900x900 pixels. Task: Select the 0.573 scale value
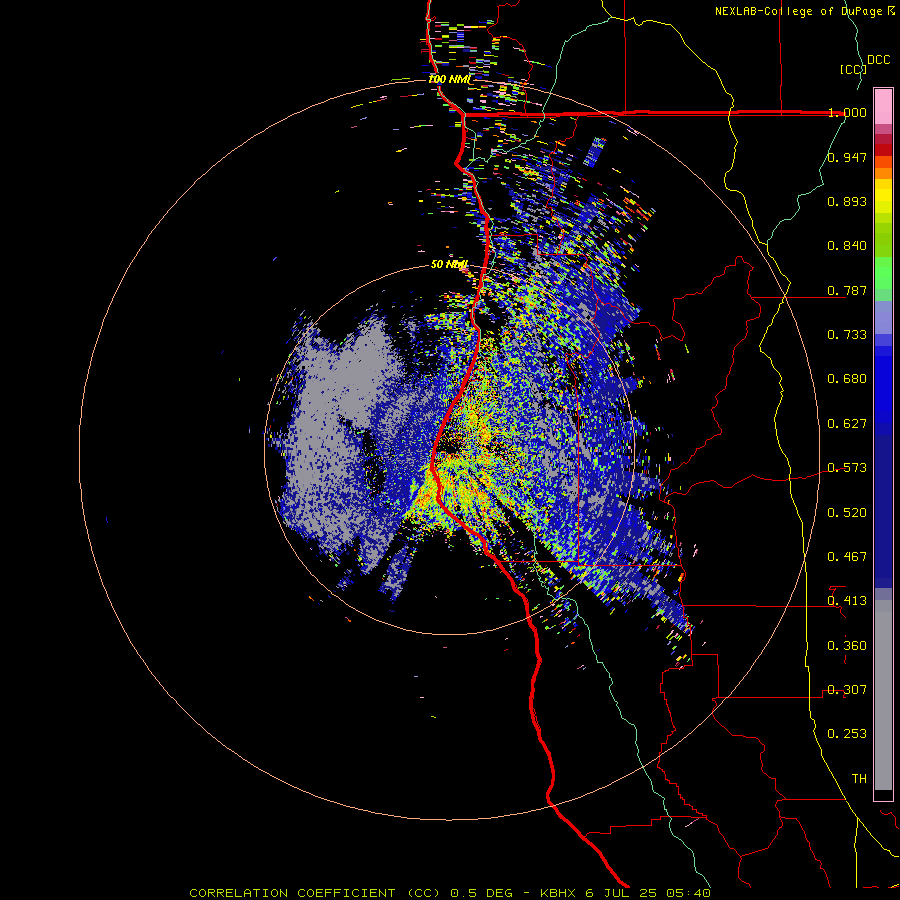(847, 468)
